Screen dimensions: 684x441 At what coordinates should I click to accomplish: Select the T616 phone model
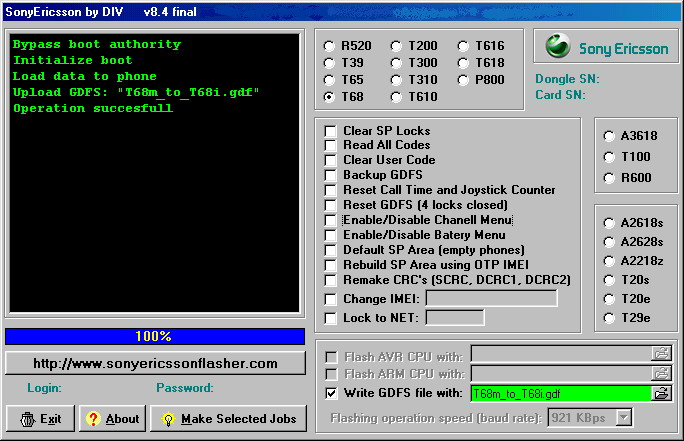pos(463,46)
